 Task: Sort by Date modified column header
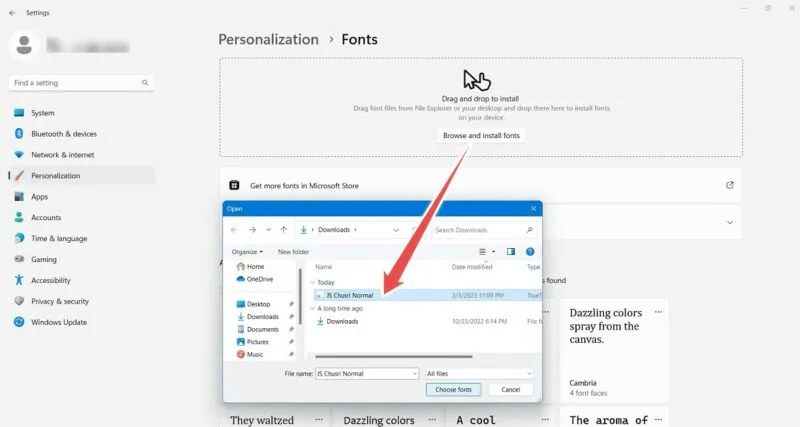(x=472, y=267)
